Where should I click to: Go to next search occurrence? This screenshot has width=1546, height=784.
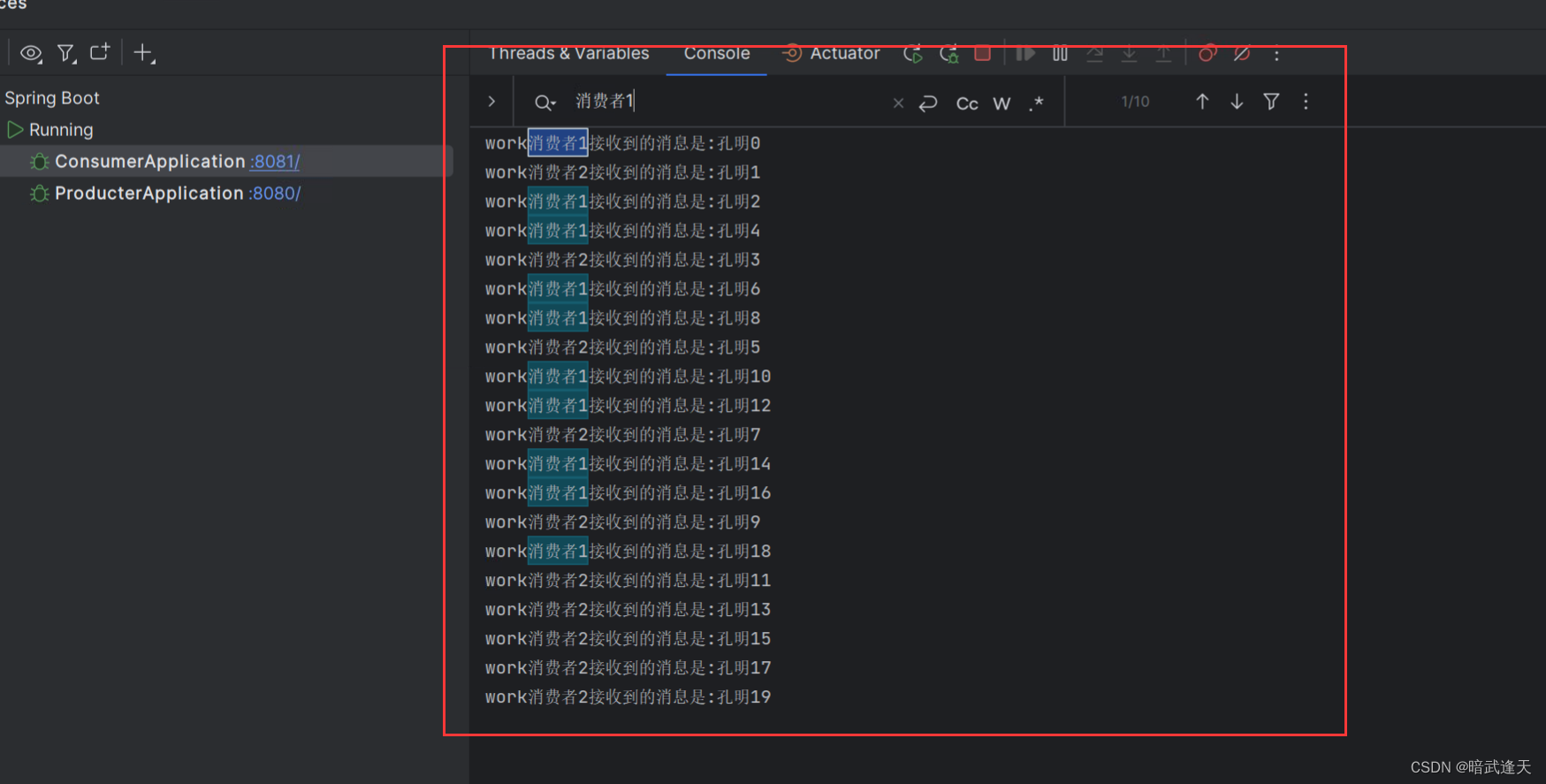(x=1237, y=102)
